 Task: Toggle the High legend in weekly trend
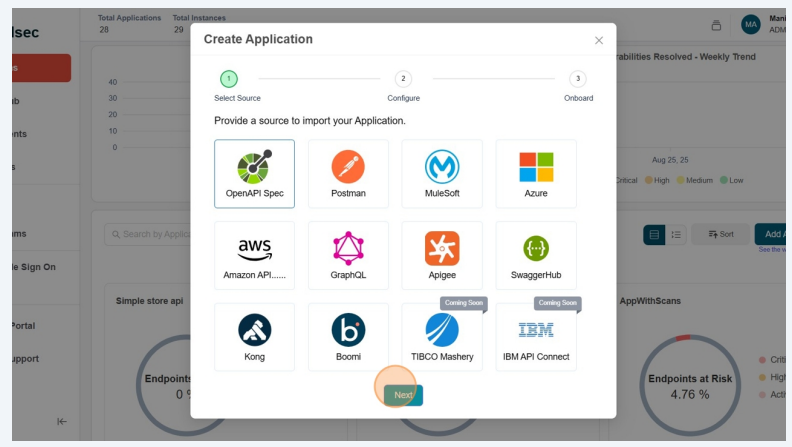(x=657, y=180)
